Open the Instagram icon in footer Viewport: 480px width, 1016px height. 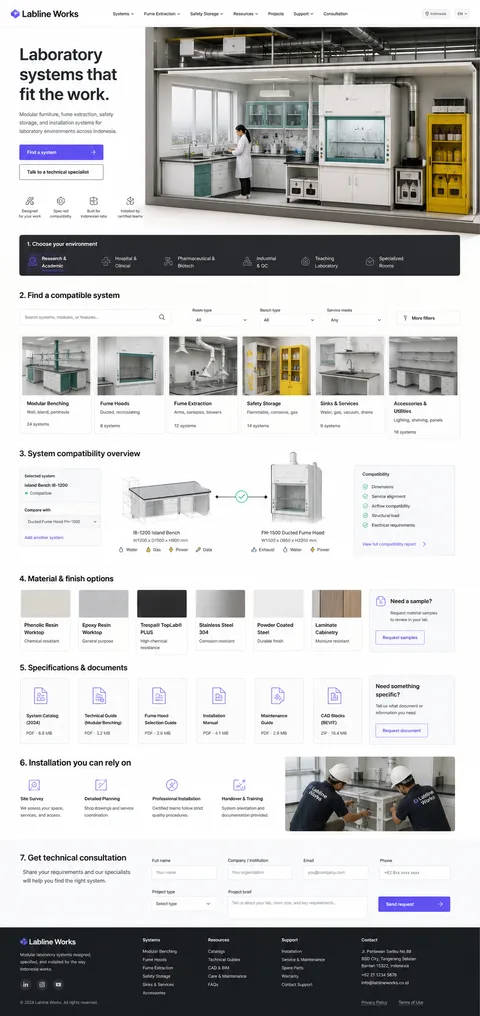coord(41,985)
